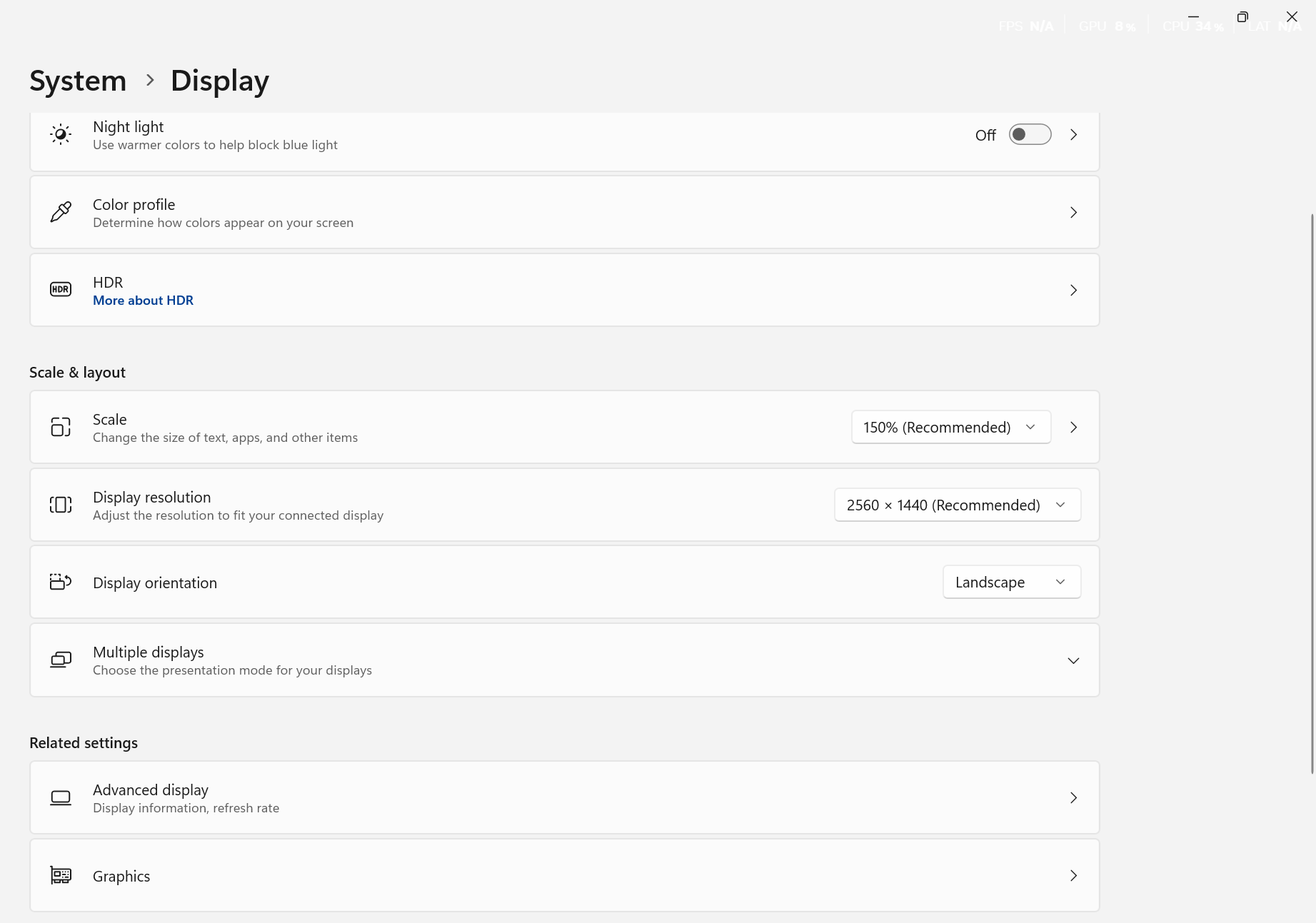
Task: Open Night light settings chevron
Action: click(x=1073, y=134)
